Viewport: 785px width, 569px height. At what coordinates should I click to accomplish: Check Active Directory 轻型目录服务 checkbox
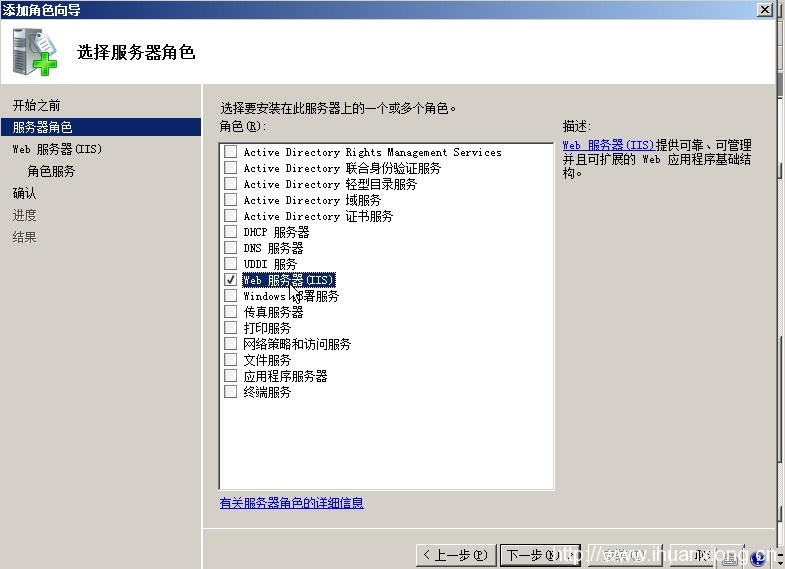coord(230,184)
